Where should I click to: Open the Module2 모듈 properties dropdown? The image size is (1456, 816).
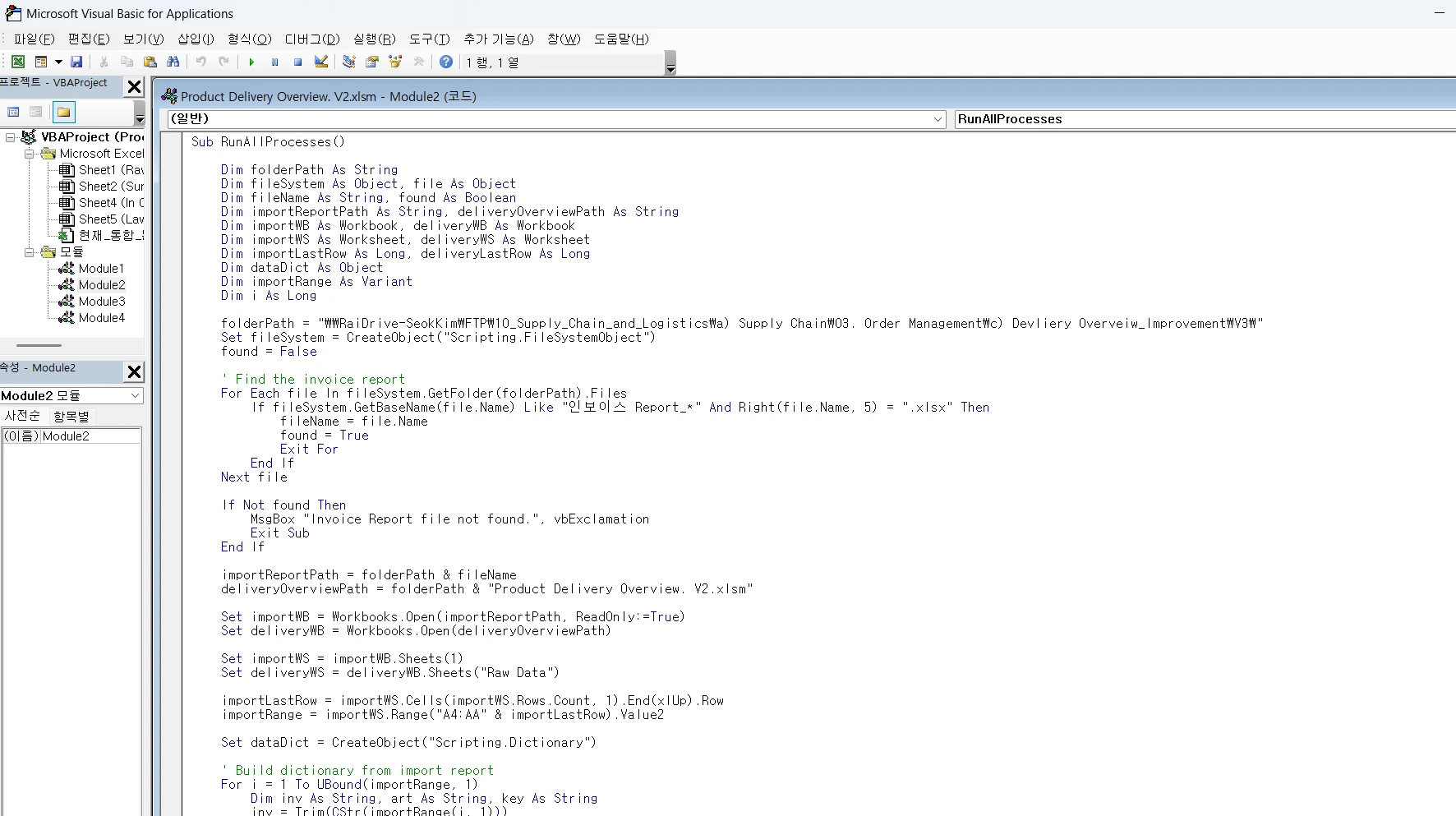click(x=135, y=396)
